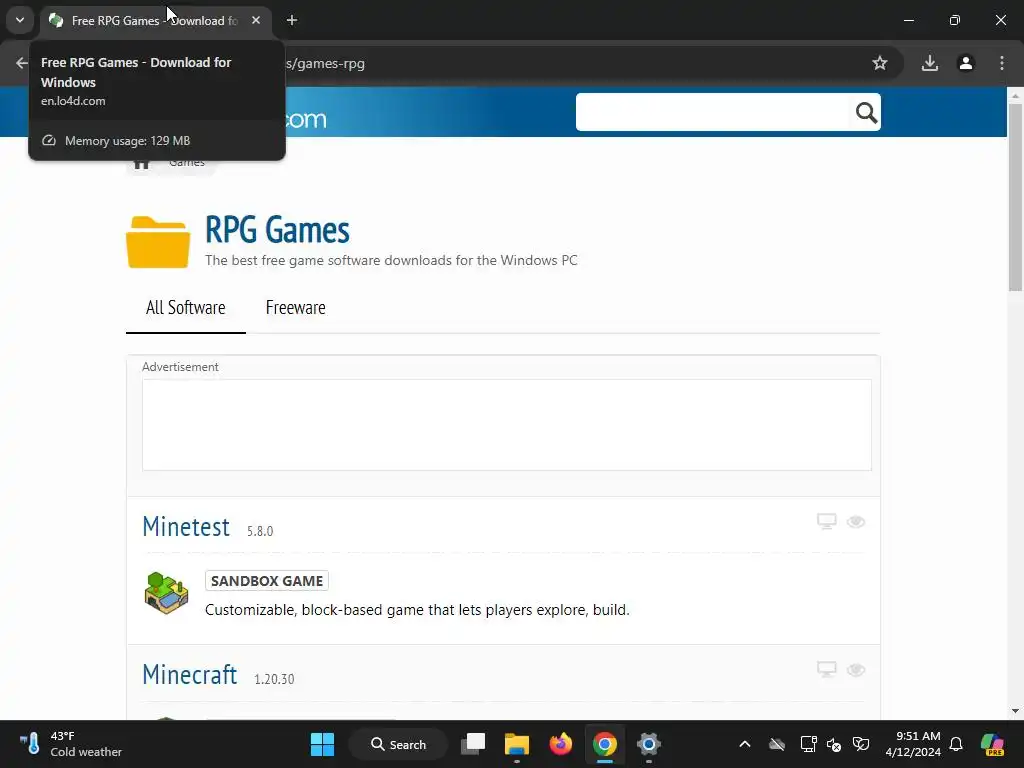Click the SANDBOX GAME tag
The height and width of the screenshot is (768, 1024).
click(x=266, y=581)
